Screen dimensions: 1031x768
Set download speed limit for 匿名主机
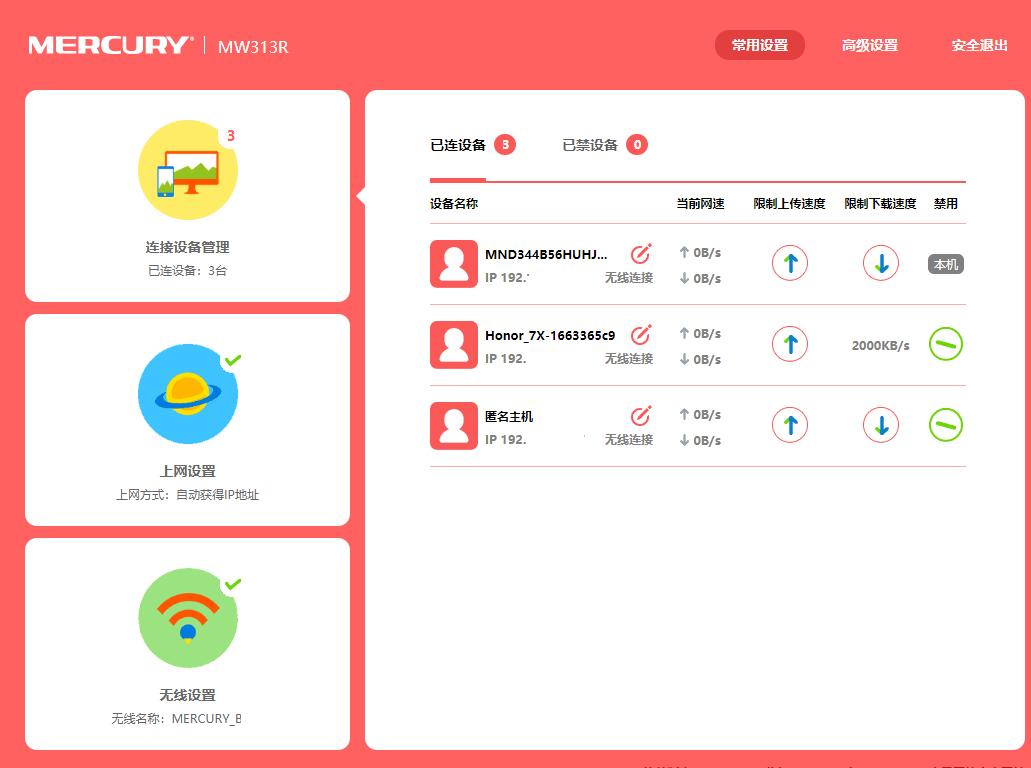point(880,424)
